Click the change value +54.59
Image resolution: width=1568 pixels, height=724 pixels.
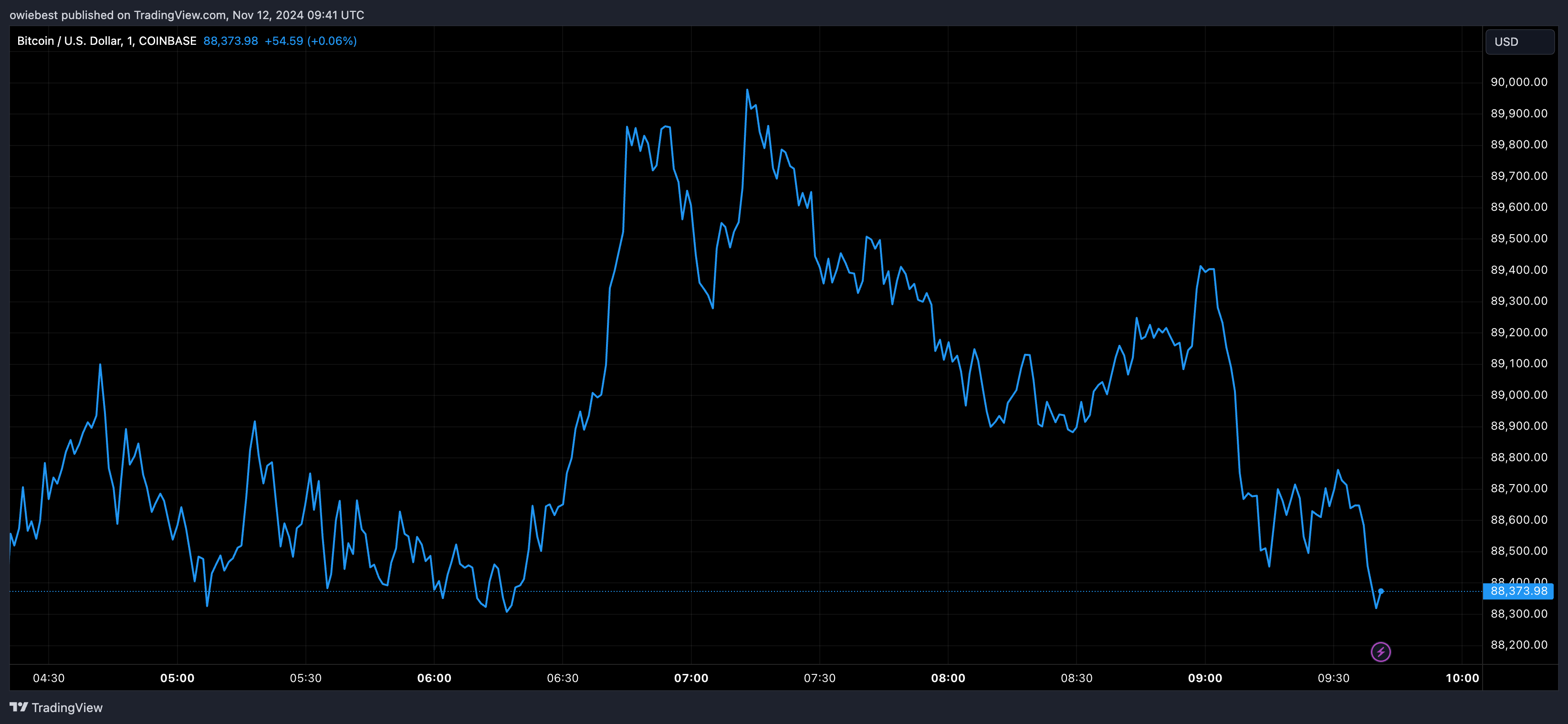coord(283,41)
